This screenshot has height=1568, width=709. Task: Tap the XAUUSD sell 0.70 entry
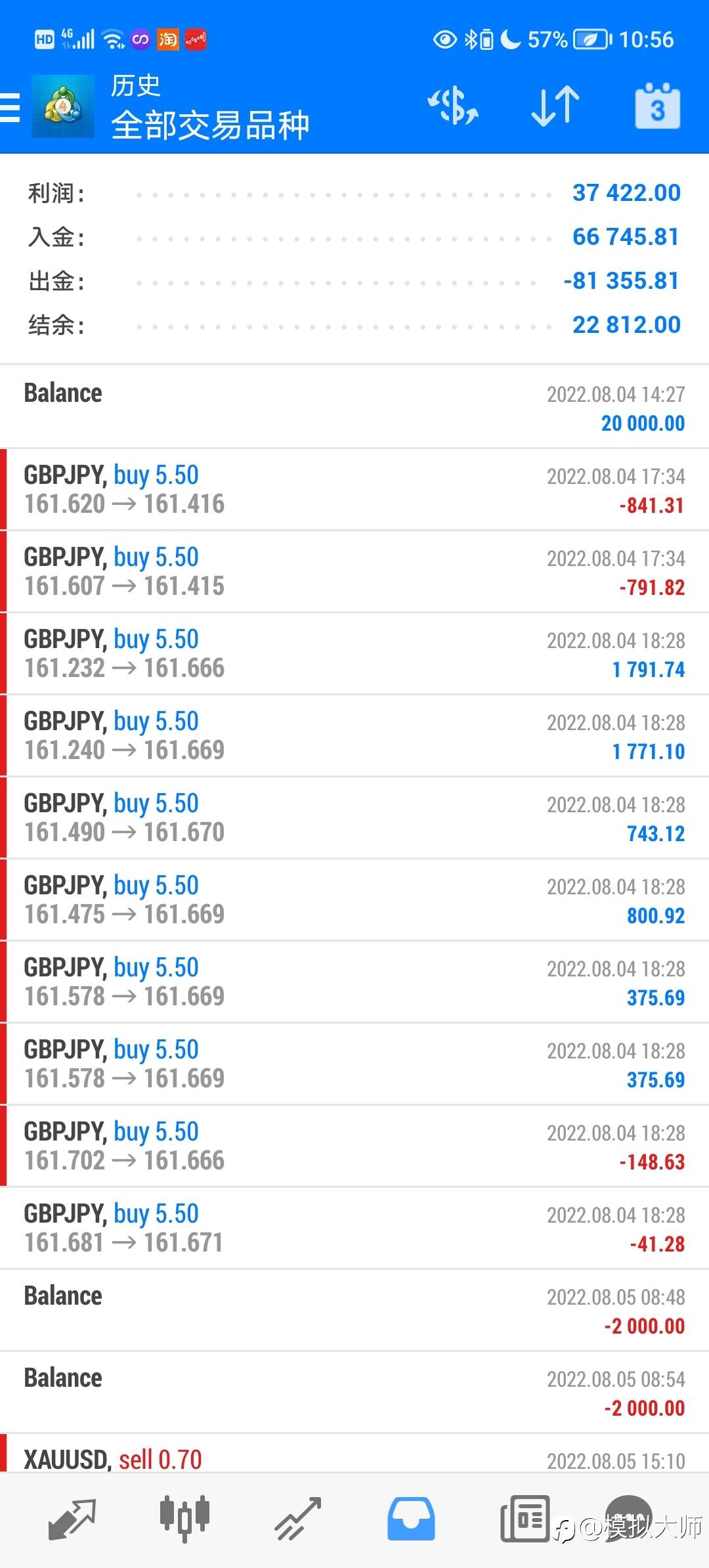click(x=354, y=1454)
